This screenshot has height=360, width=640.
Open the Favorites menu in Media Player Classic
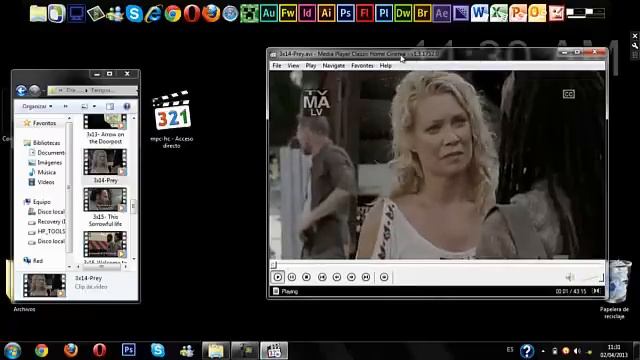(x=362, y=65)
